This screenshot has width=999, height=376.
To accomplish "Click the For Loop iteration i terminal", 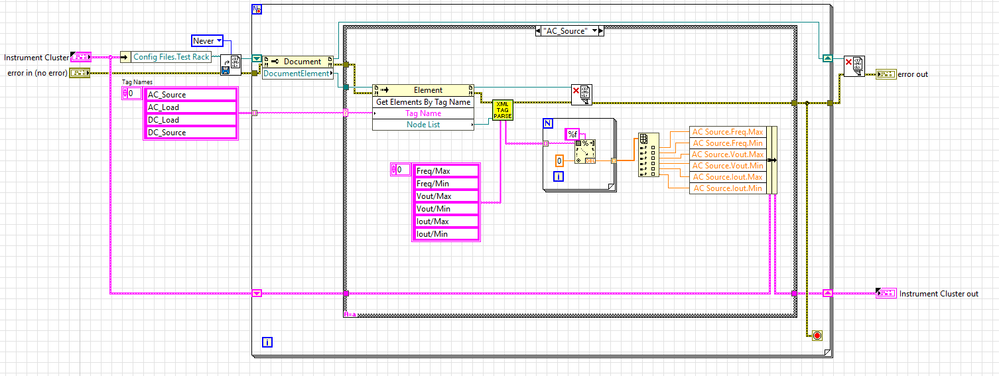I will pyautogui.click(x=558, y=177).
